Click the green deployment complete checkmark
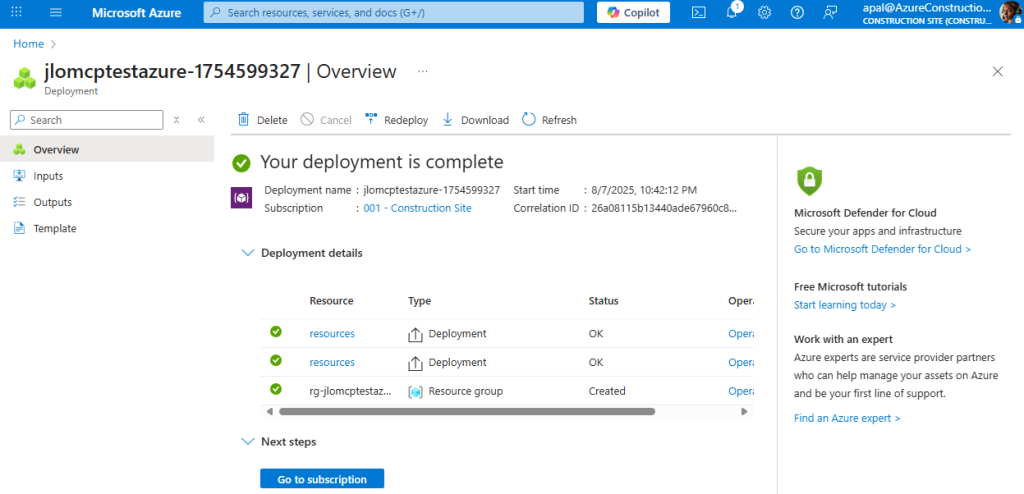1024x494 pixels. click(242, 163)
